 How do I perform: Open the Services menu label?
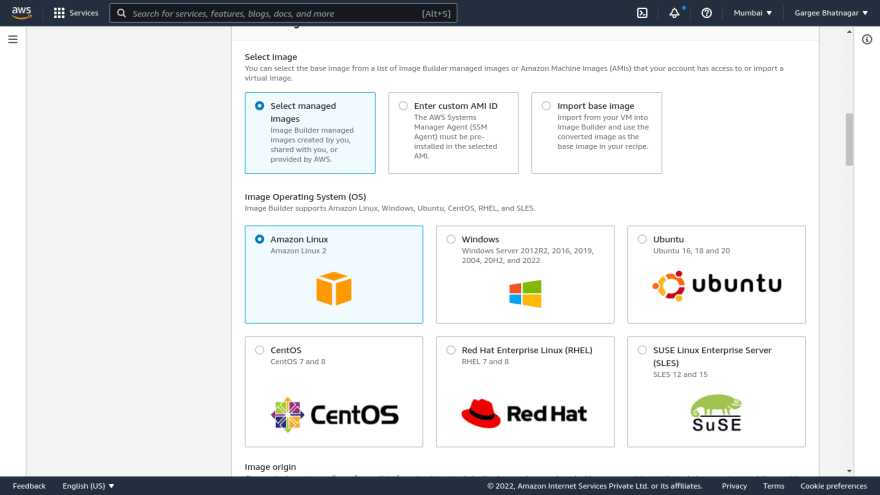pyautogui.click(x=84, y=13)
